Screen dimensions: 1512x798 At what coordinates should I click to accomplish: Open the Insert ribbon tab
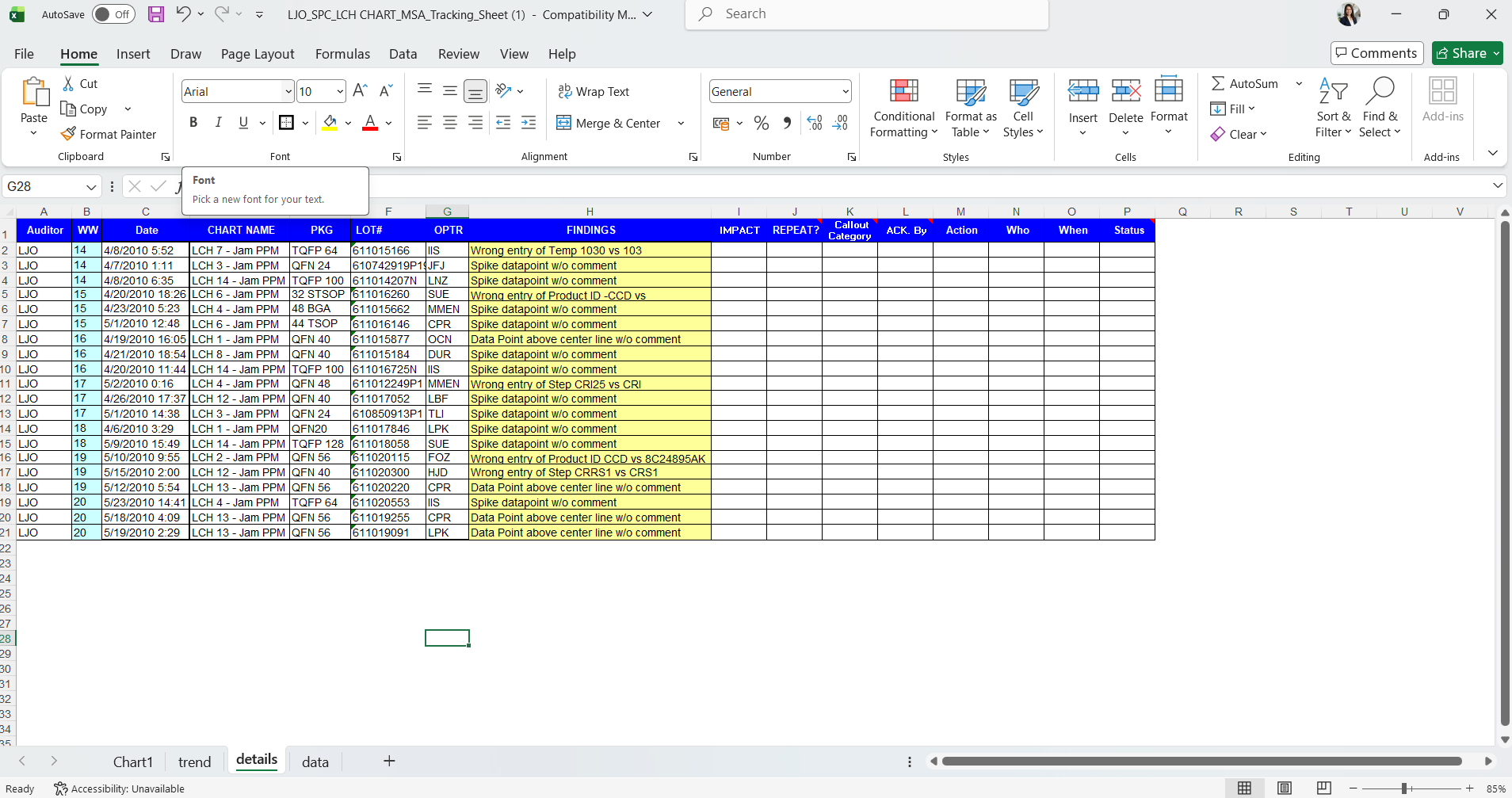[x=133, y=54]
